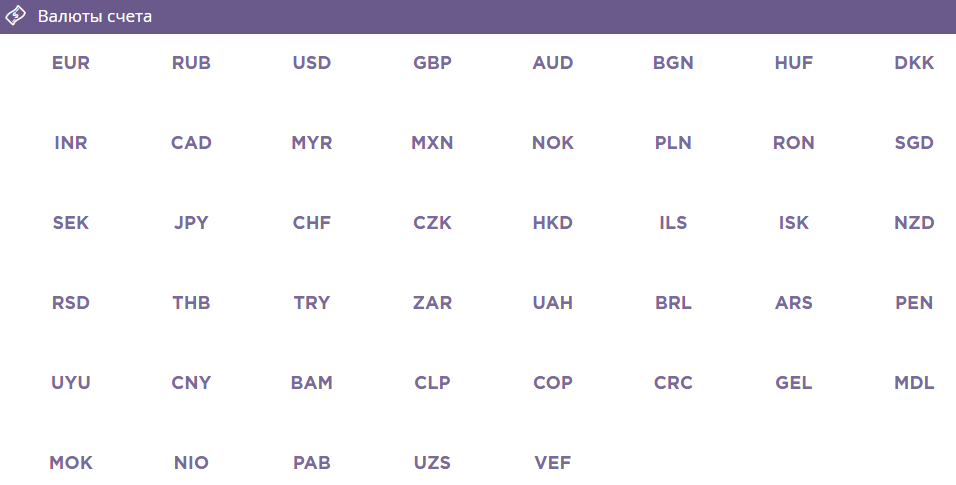Click the GEL currency option
The width and height of the screenshot is (956, 485).
pos(794,383)
